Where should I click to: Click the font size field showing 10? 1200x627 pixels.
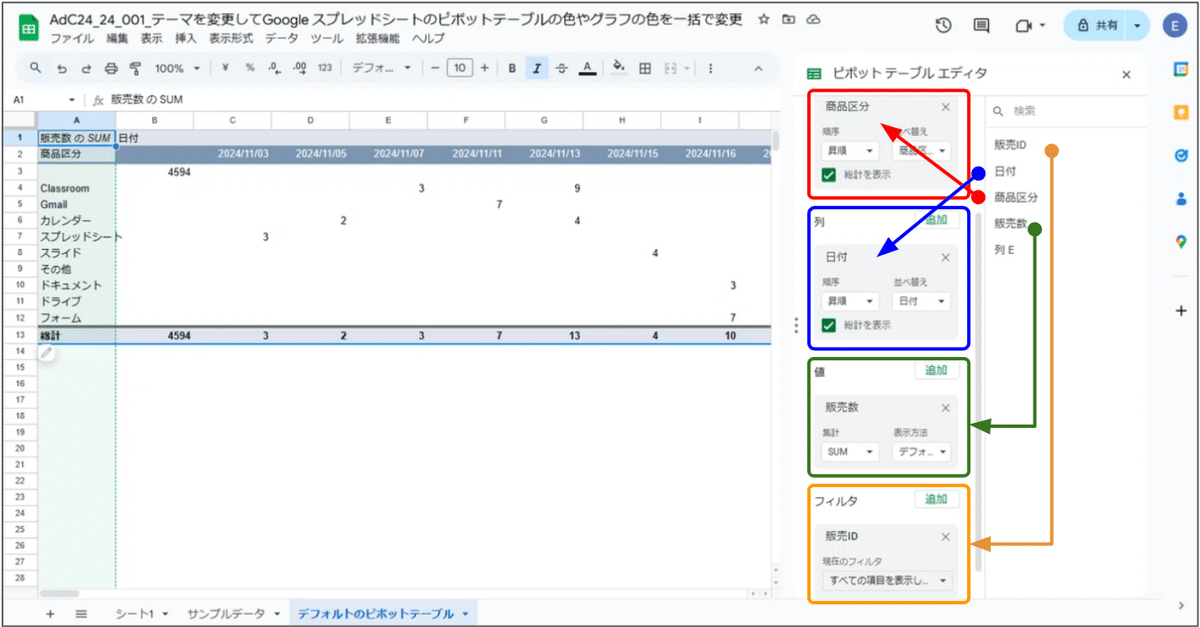coord(459,68)
